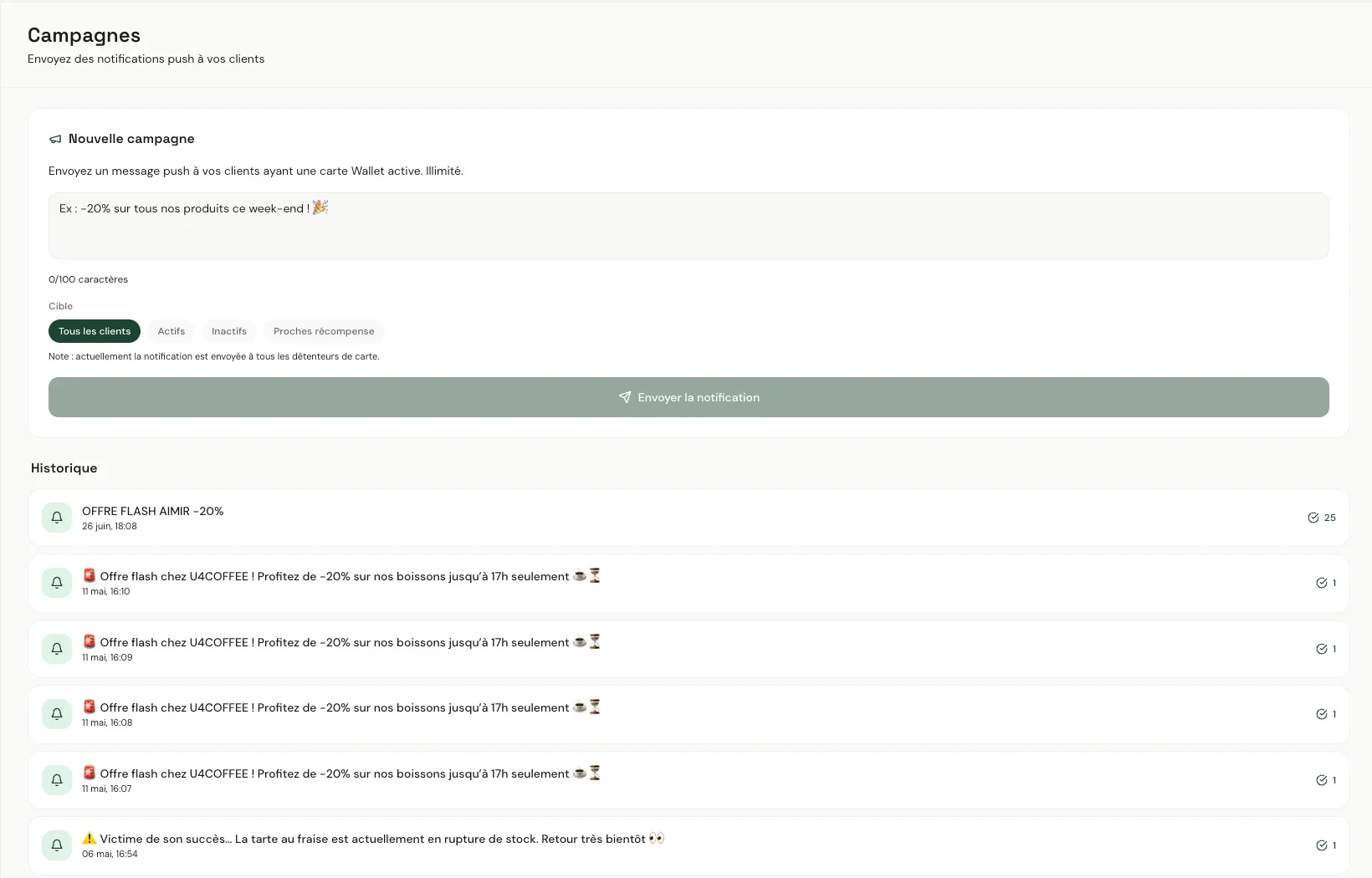Click the 11 mai, 16:08 timestamp
The width and height of the screenshot is (1372, 878).
click(x=107, y=722)
